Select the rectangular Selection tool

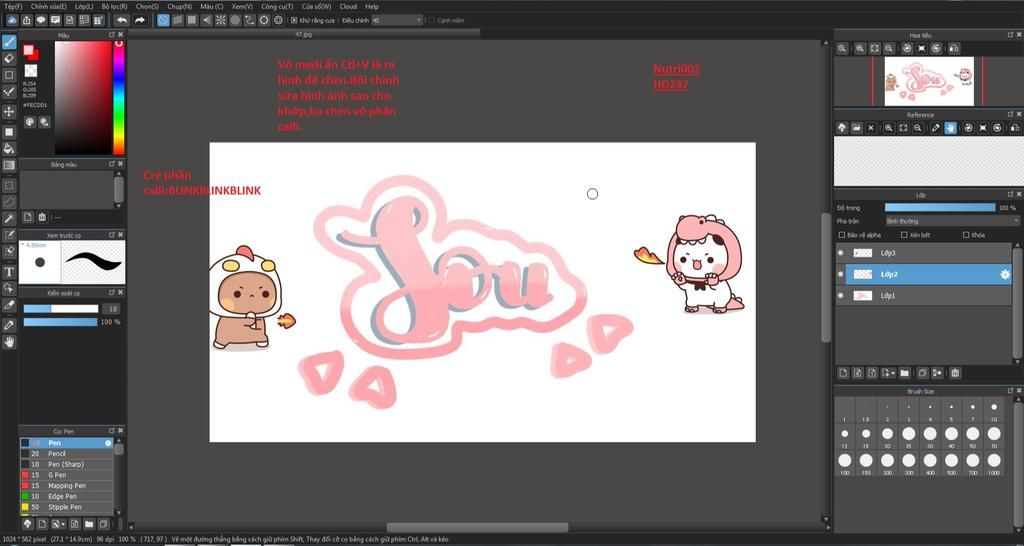8,185
